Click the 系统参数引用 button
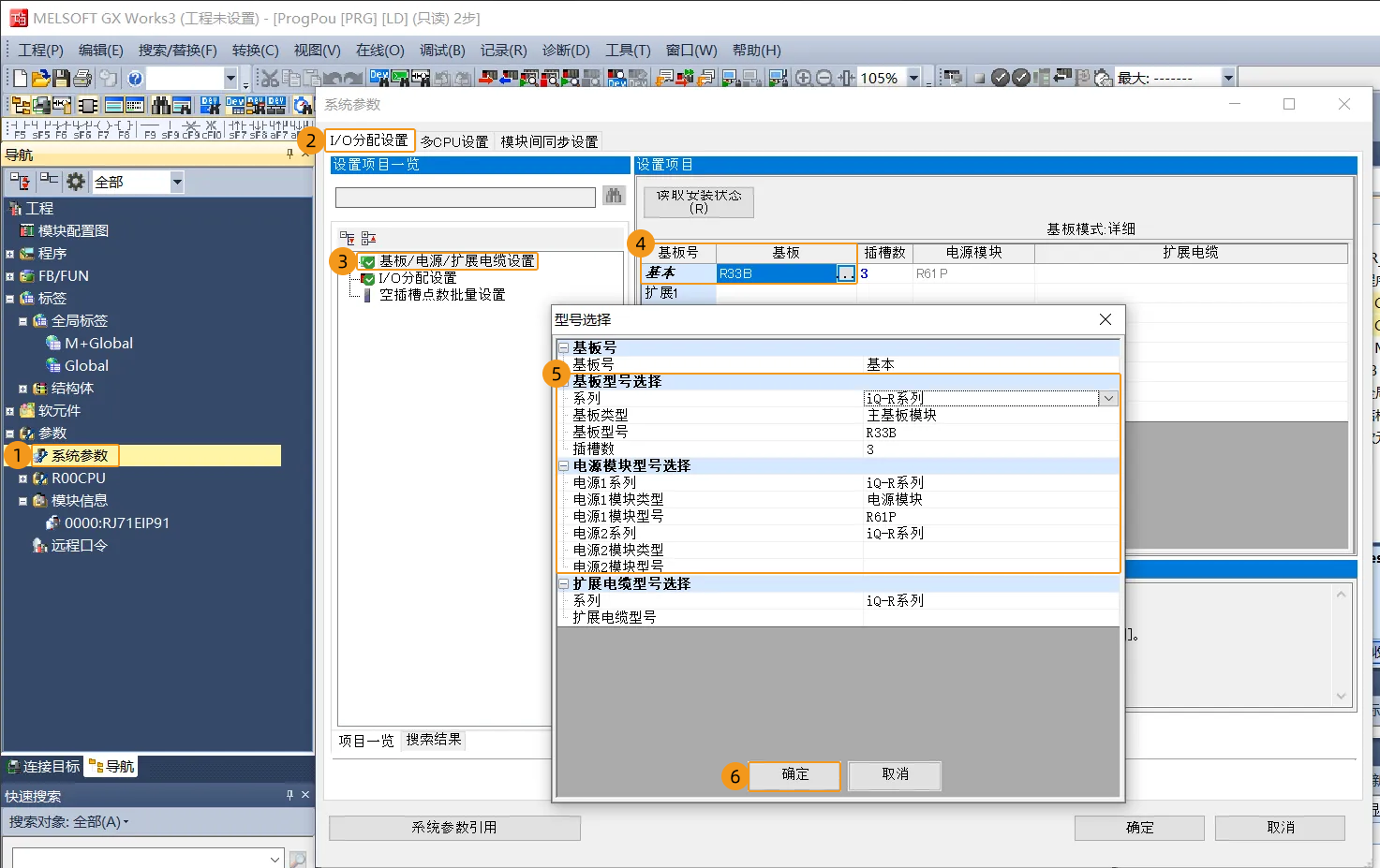The width and height of the screenshot is (1380, 868). 454,828
